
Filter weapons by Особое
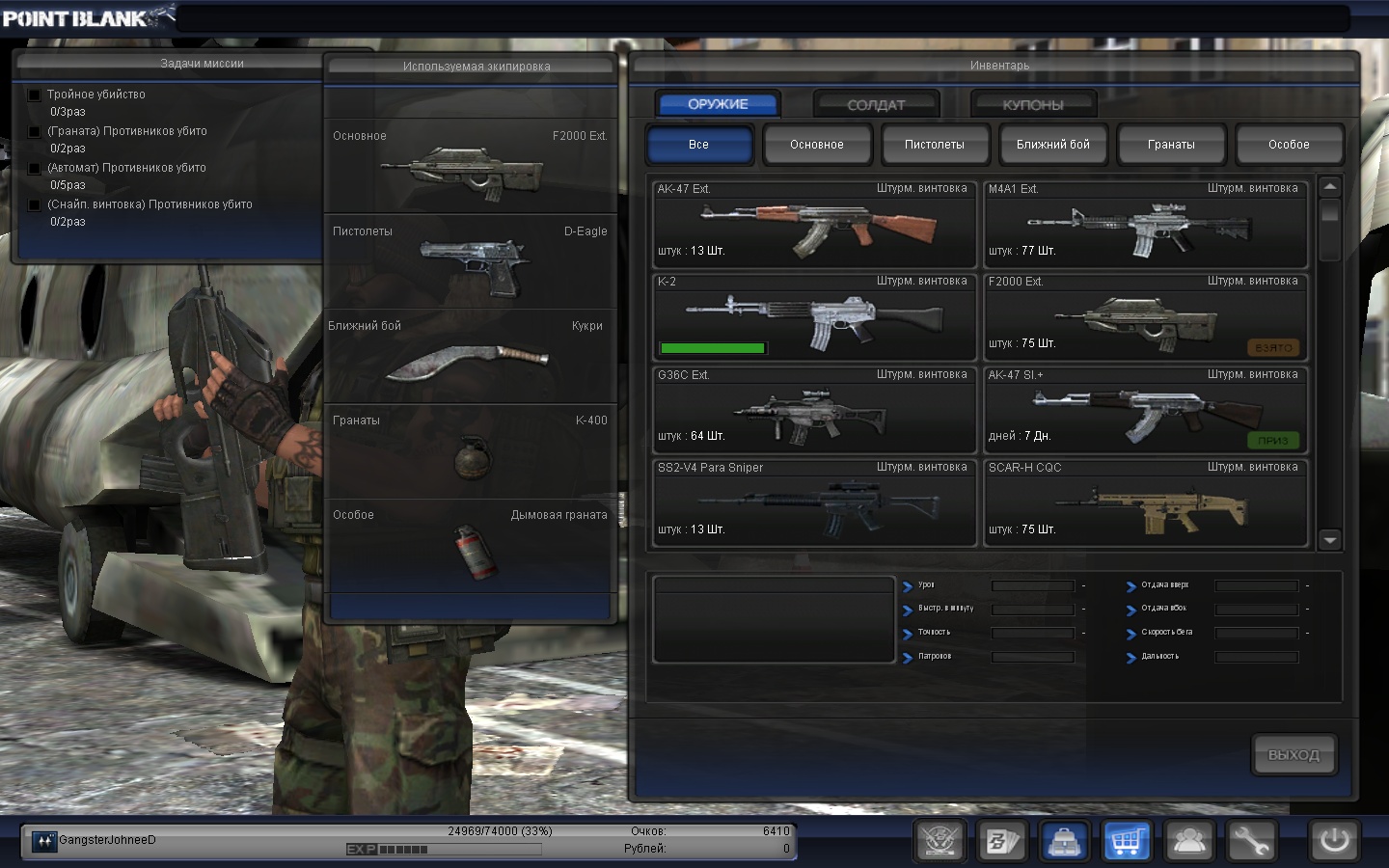click(1289, 145)
